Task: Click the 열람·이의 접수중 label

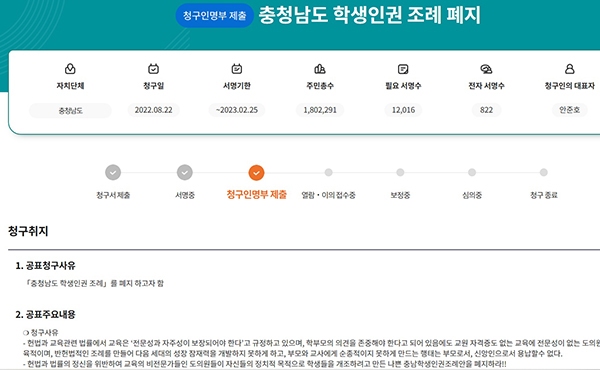Action: (x=328, y=195)
